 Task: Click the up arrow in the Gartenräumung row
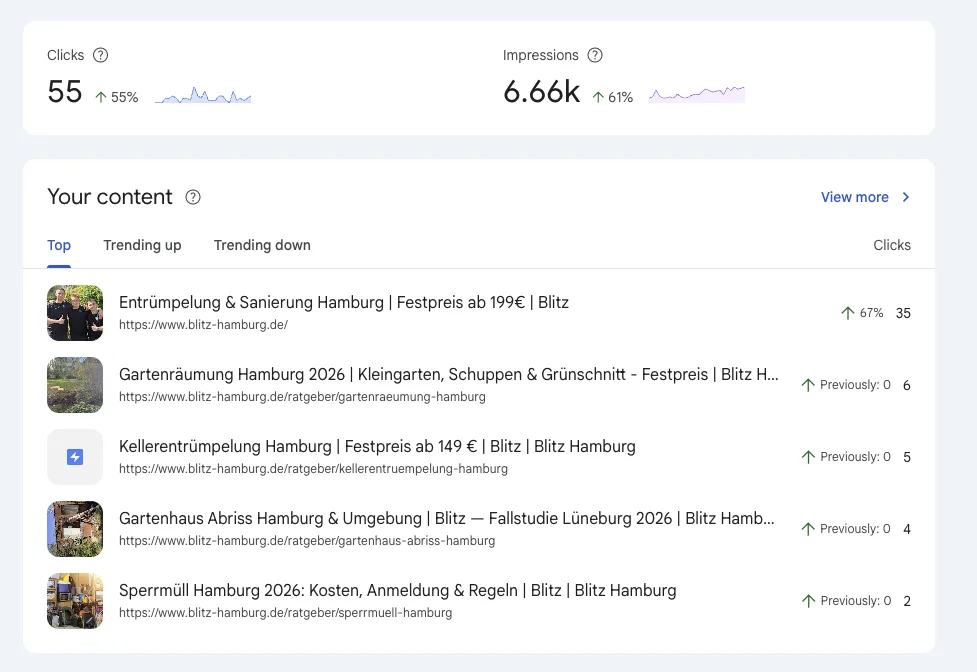tap(808, 385)
